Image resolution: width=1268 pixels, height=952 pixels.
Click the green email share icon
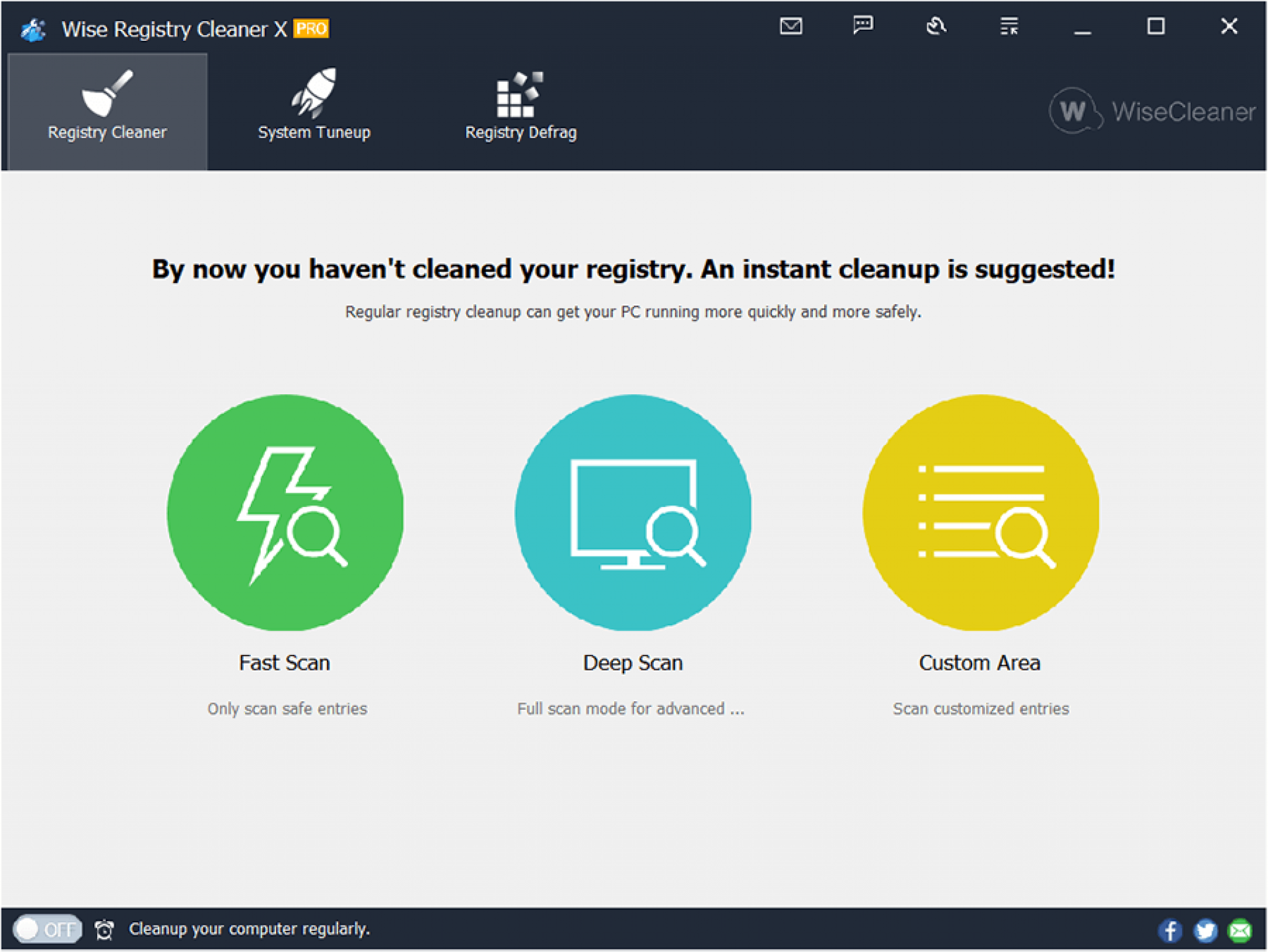[1241, 930]
